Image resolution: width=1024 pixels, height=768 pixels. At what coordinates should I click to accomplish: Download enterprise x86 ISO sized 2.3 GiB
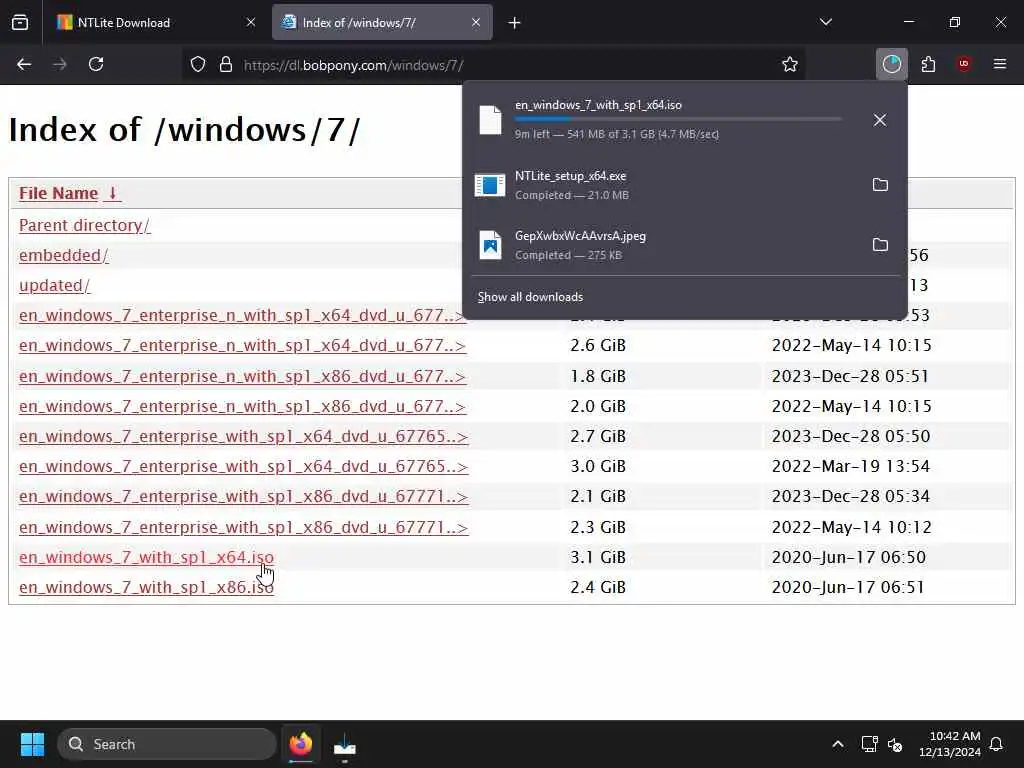coord(244,527)
